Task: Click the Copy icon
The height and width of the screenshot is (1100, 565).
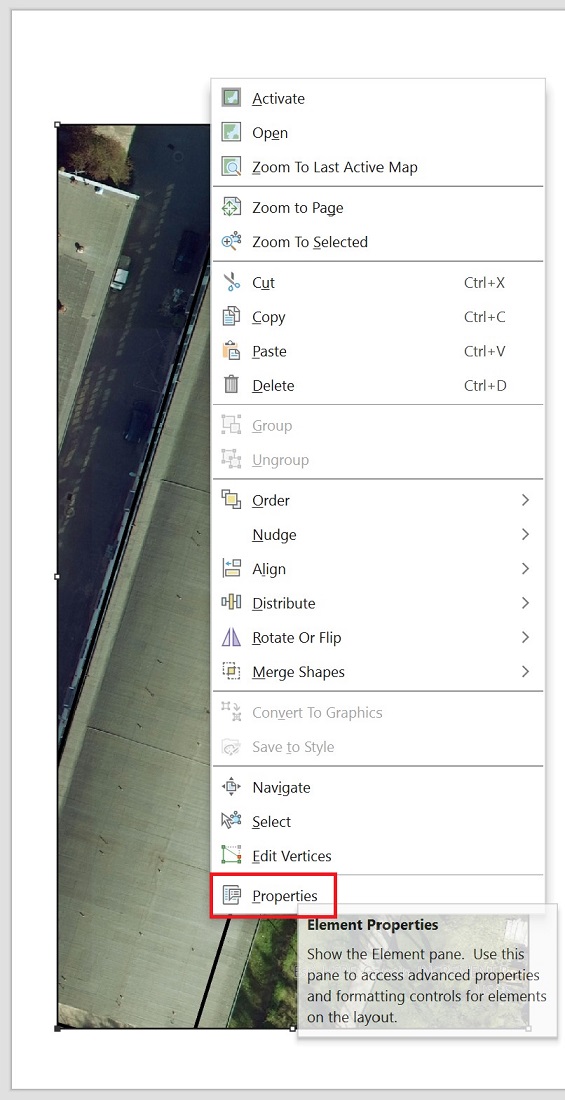Action: click(x=231, y=317)
